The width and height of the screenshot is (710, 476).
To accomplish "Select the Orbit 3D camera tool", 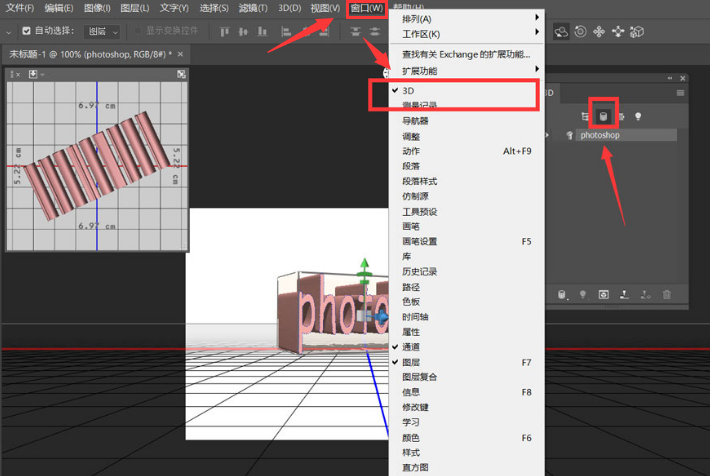I will 561,32.
